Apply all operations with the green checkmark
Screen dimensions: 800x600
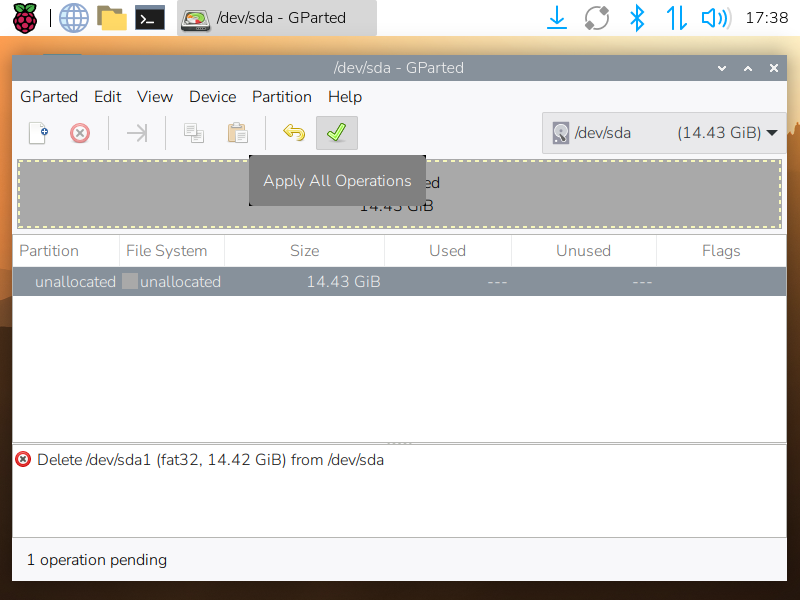(x=336, y=133)
